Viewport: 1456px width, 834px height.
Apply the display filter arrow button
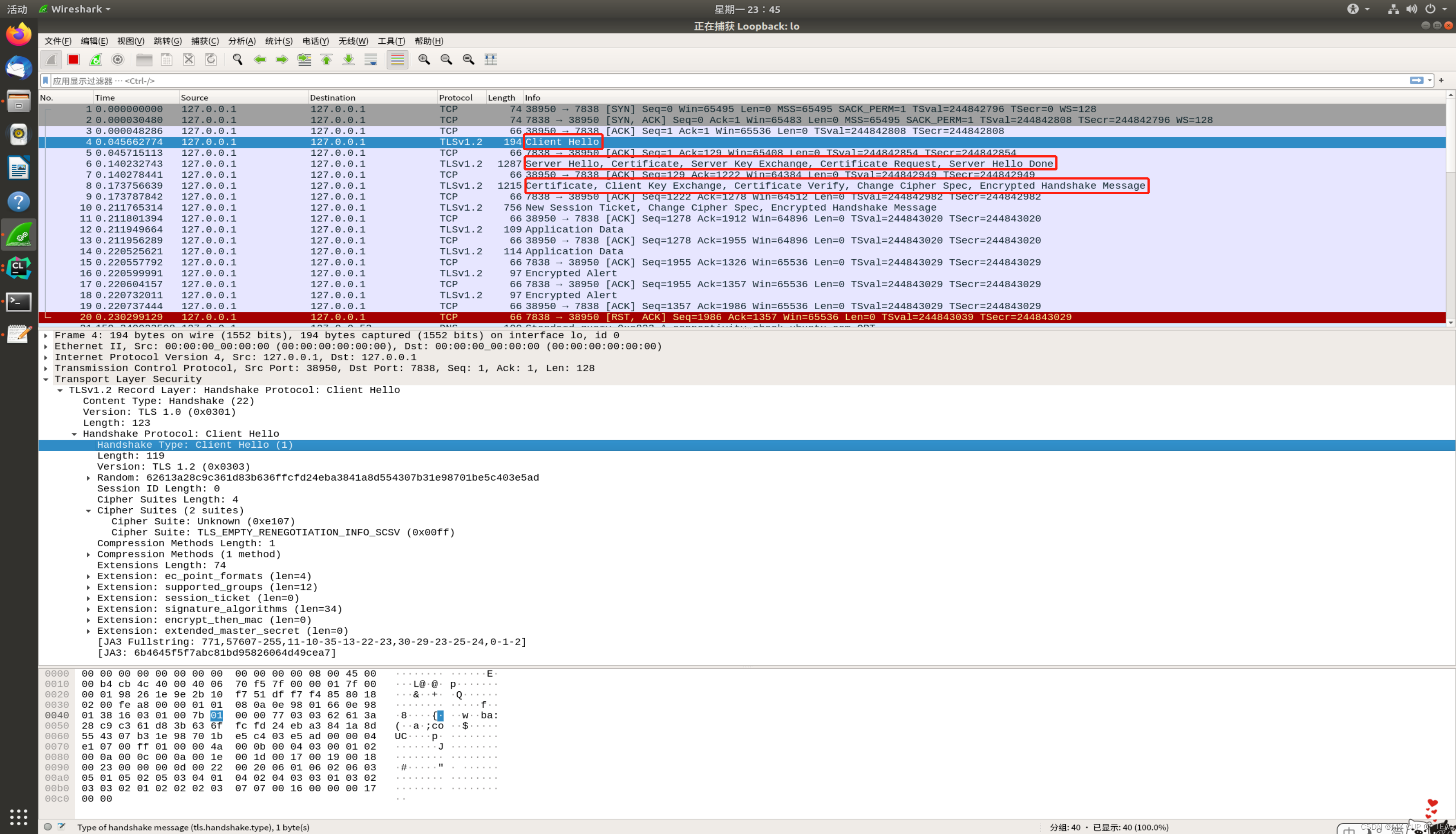[1416, 80]
